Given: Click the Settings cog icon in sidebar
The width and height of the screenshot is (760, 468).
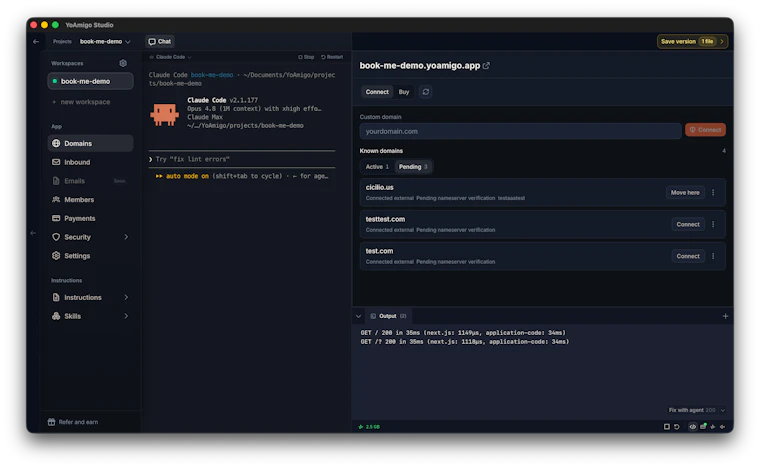Looking at the screenshot, I should pyautogui.click(x=56, y=256).
